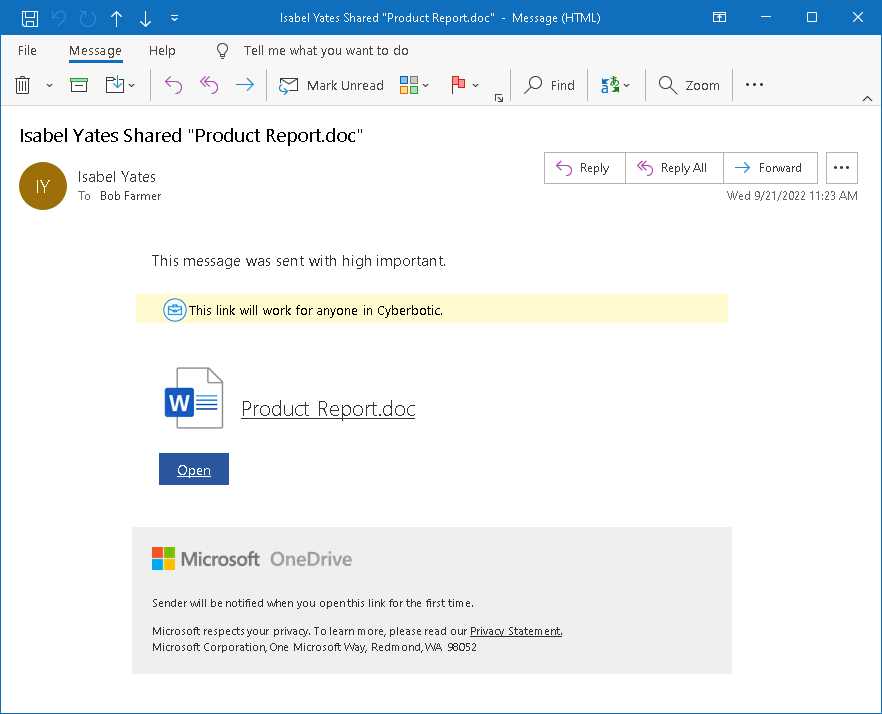Expand the Follow Up flag dropdown
Viewport: 882px width, 714px height.
click(x=475, y=86)
